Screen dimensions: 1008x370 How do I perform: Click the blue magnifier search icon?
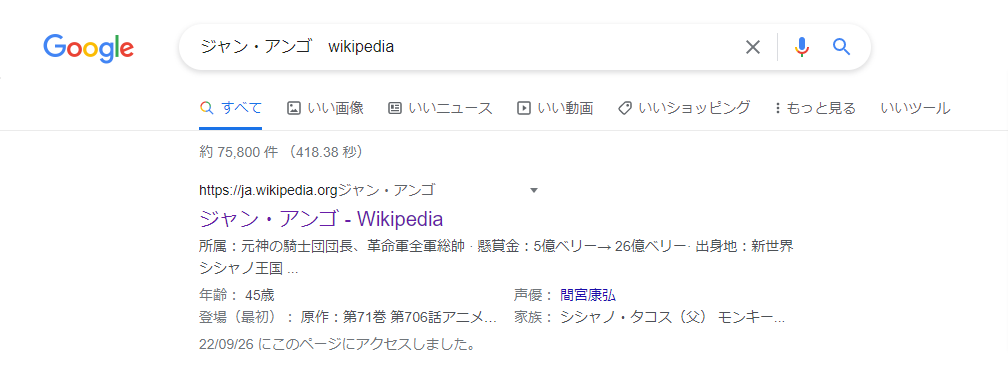point(842,46)
